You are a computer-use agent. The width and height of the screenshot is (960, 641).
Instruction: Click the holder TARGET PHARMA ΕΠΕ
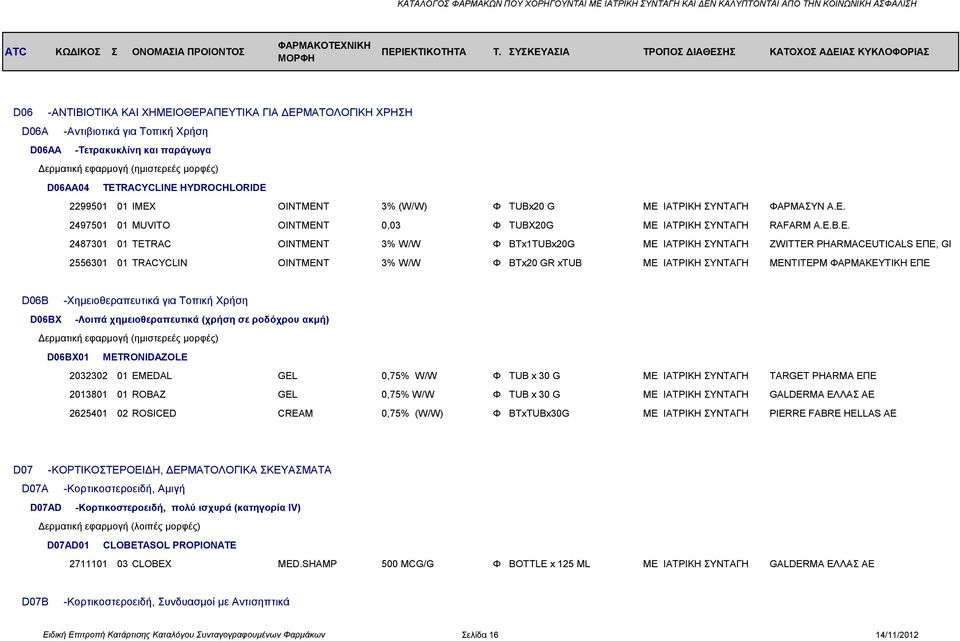(x=823, y=376)
